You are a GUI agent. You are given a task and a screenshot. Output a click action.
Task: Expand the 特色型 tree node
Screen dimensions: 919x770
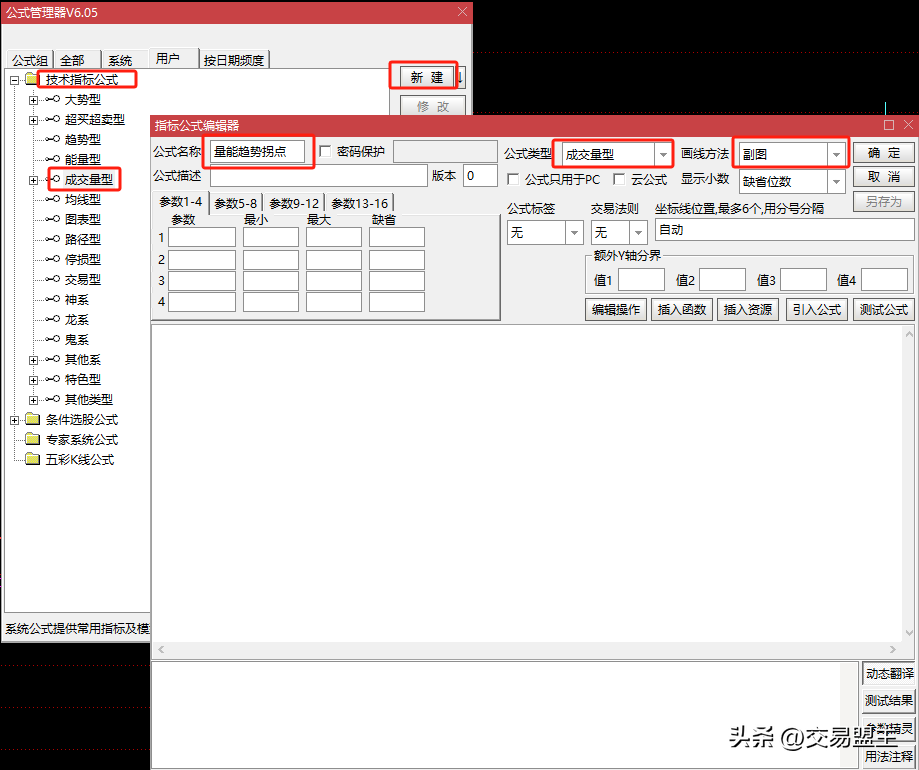point(33,380)
